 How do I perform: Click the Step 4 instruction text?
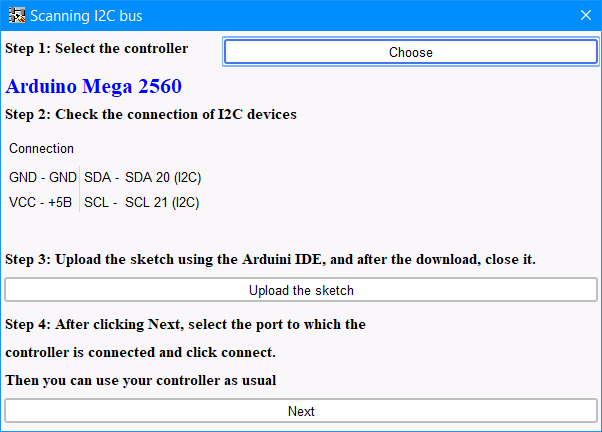185,324
